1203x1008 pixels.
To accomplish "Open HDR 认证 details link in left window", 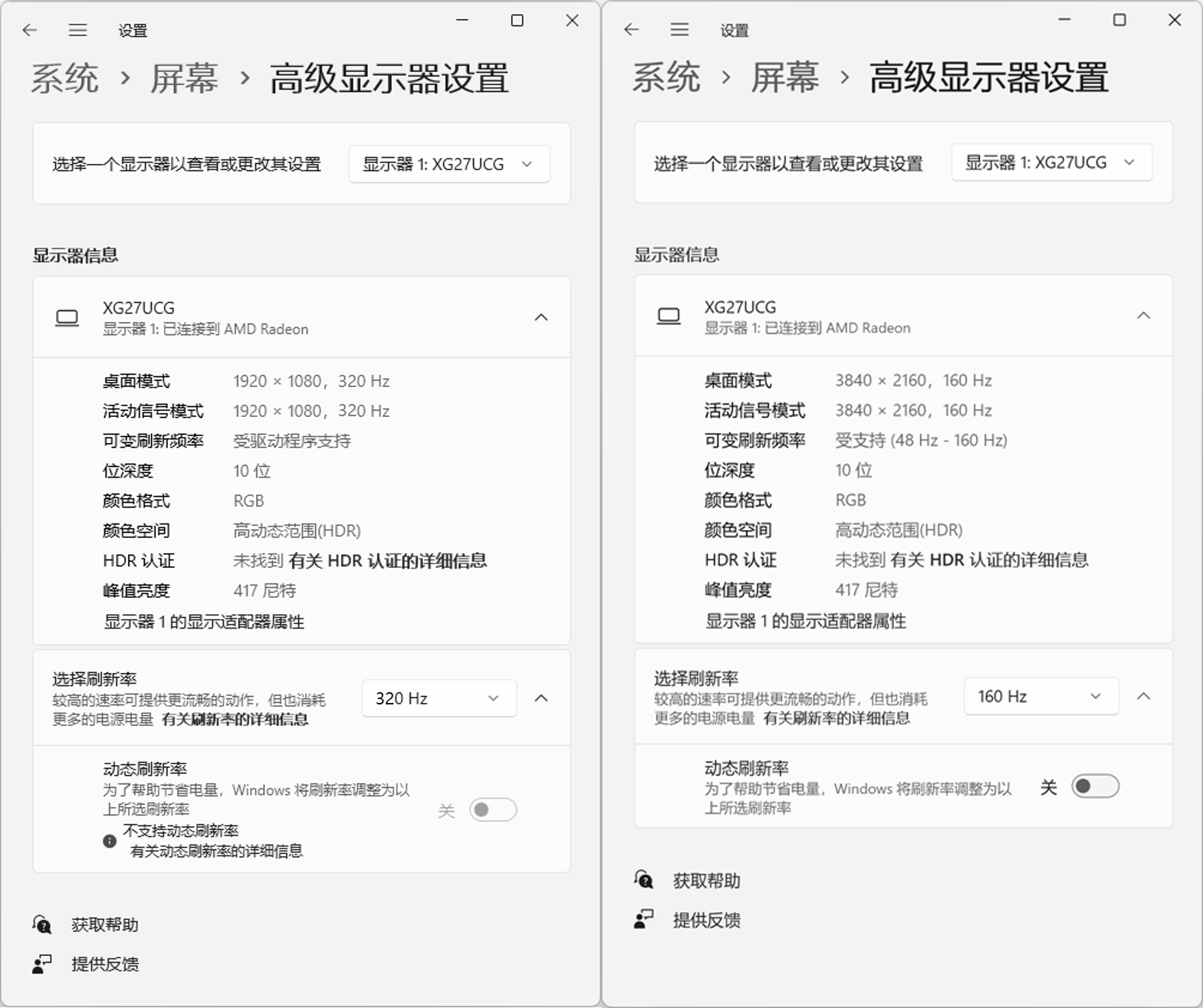I will coord(388,561).
